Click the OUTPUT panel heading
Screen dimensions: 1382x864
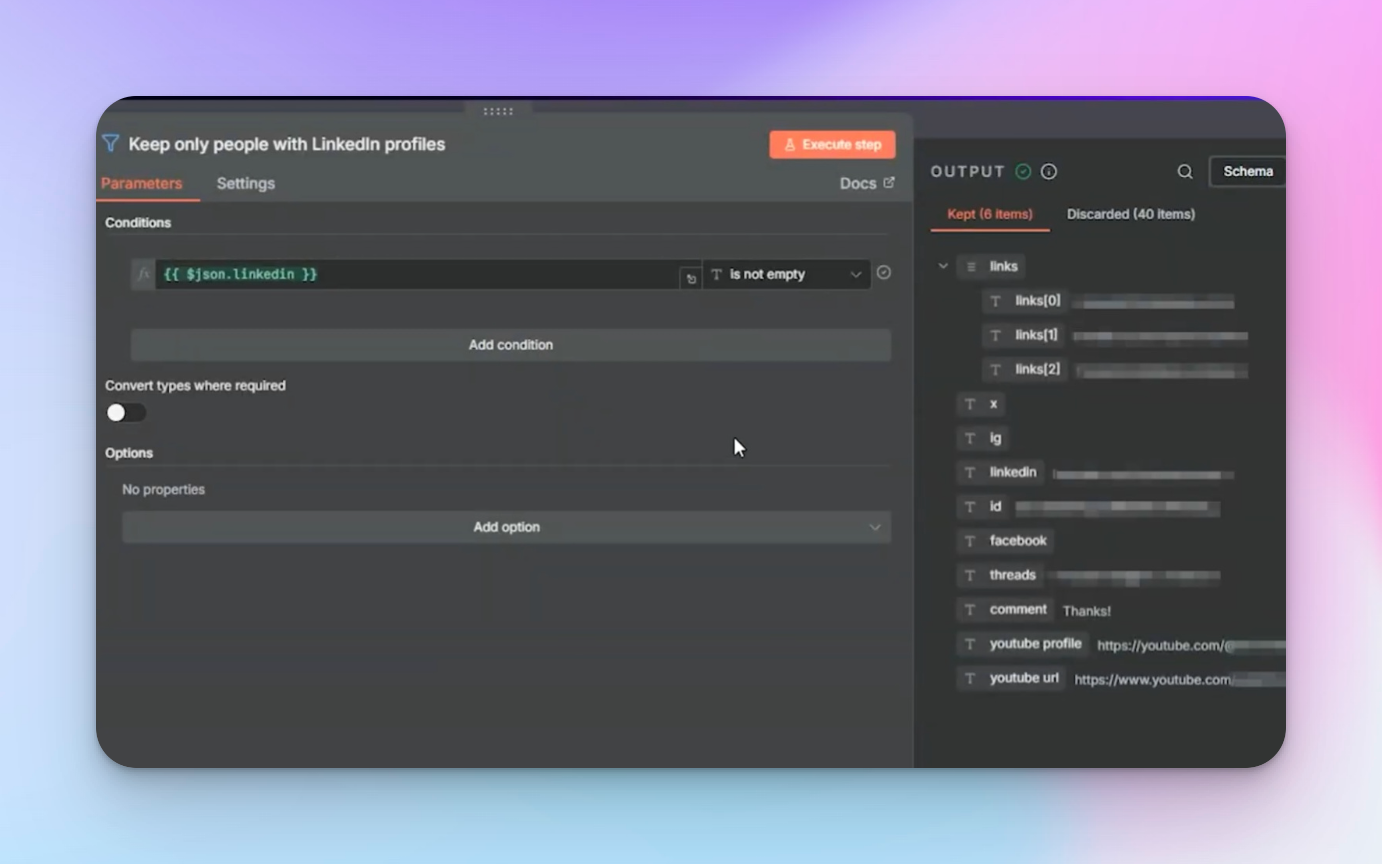968,171
